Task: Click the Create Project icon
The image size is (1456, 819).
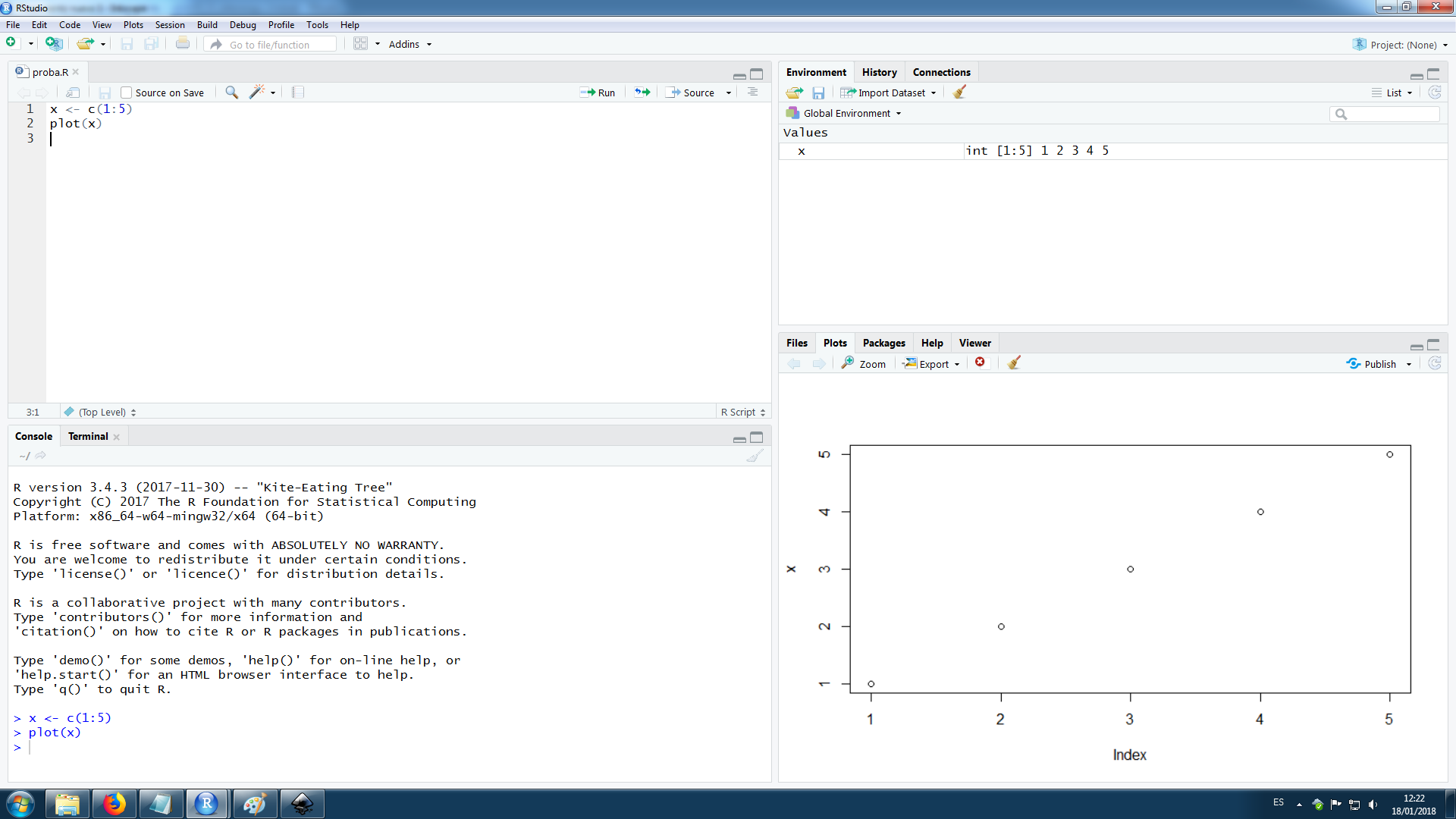Action: point(53,44)
